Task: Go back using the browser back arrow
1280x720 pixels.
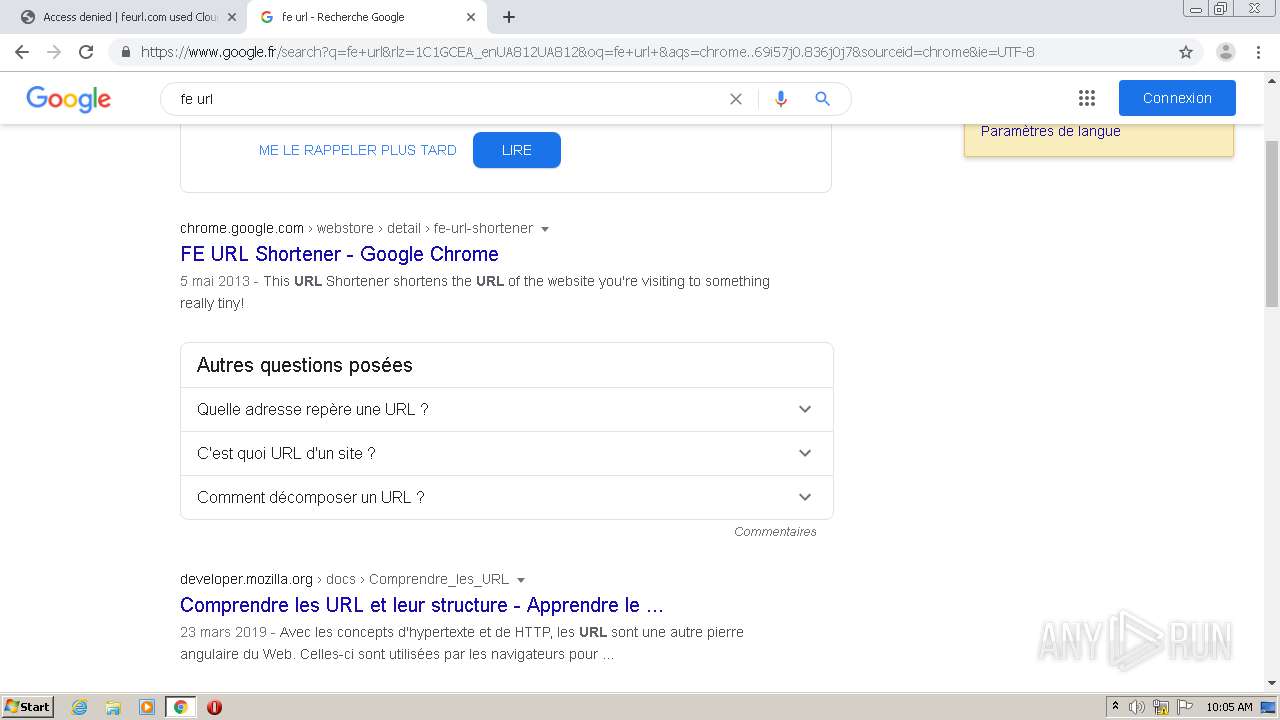Action: [x=22, y=52]
